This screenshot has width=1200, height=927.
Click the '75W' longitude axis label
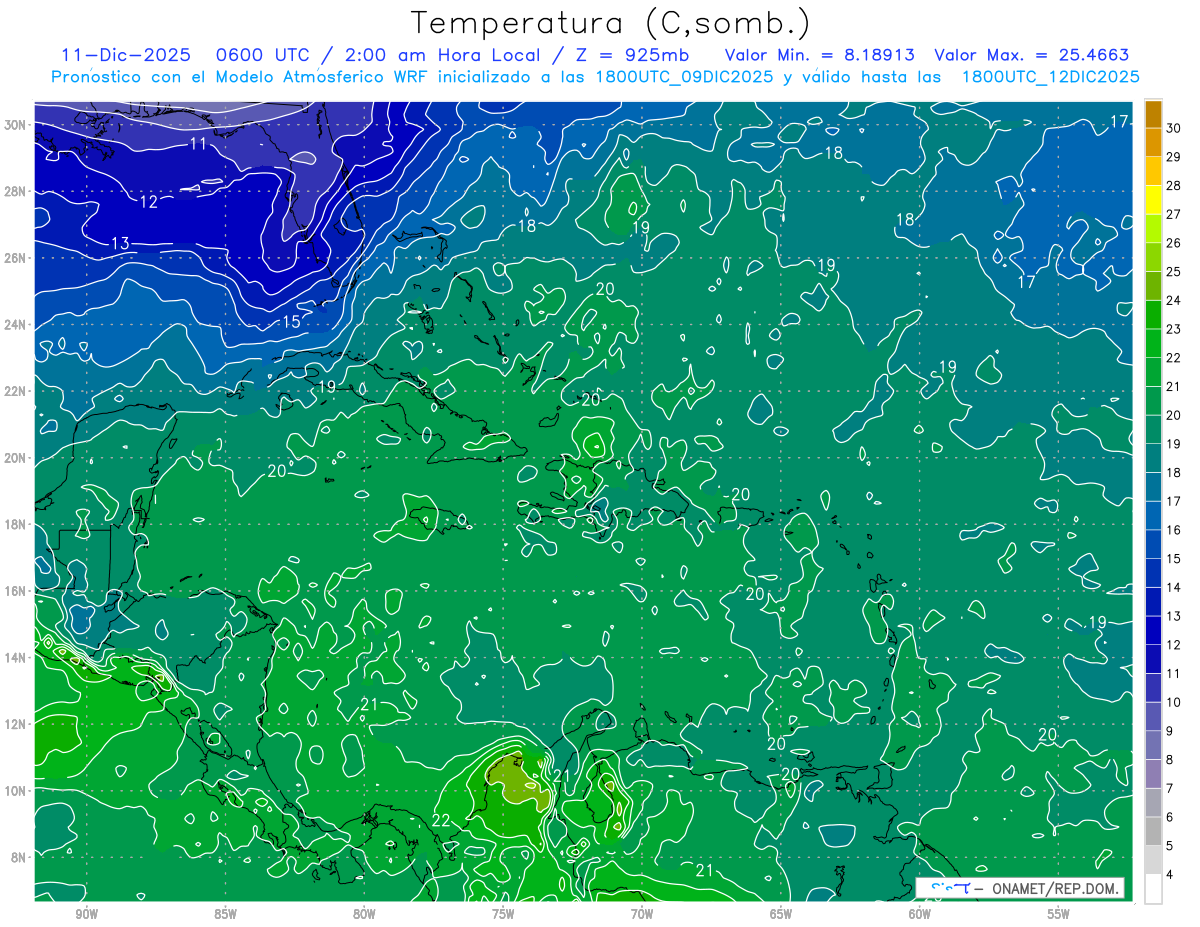pos(503,914)
